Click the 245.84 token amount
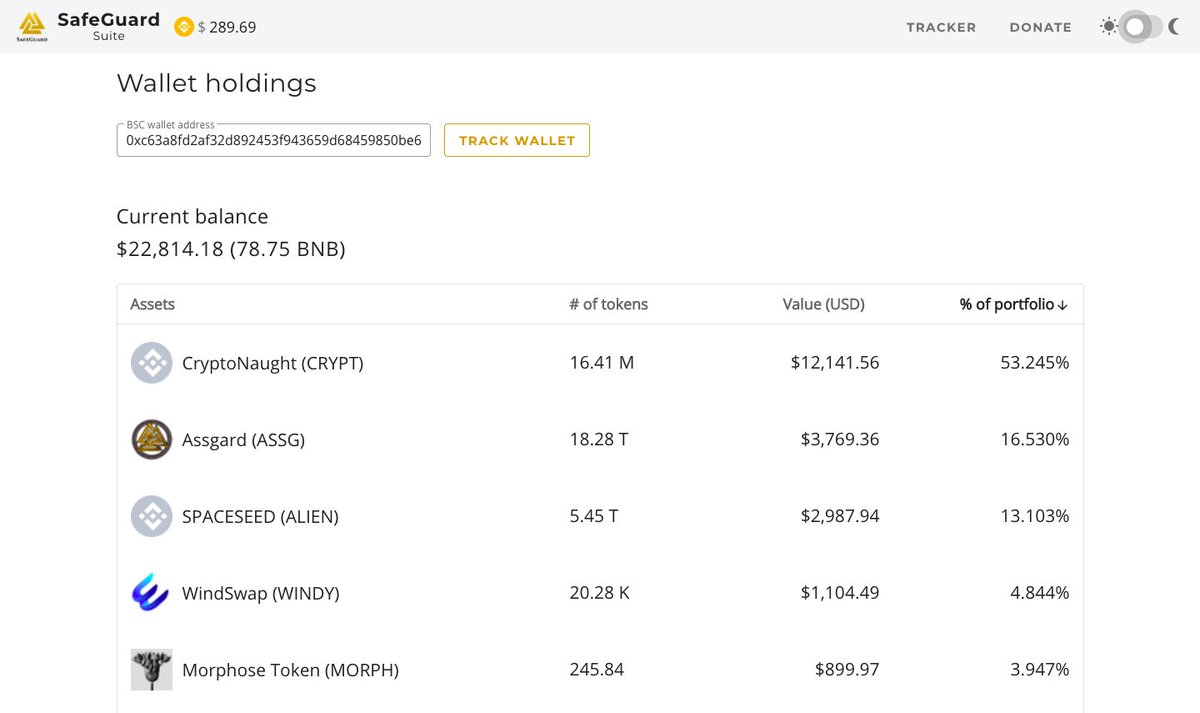The image size is (1200, 713). [x=597, y=669]
